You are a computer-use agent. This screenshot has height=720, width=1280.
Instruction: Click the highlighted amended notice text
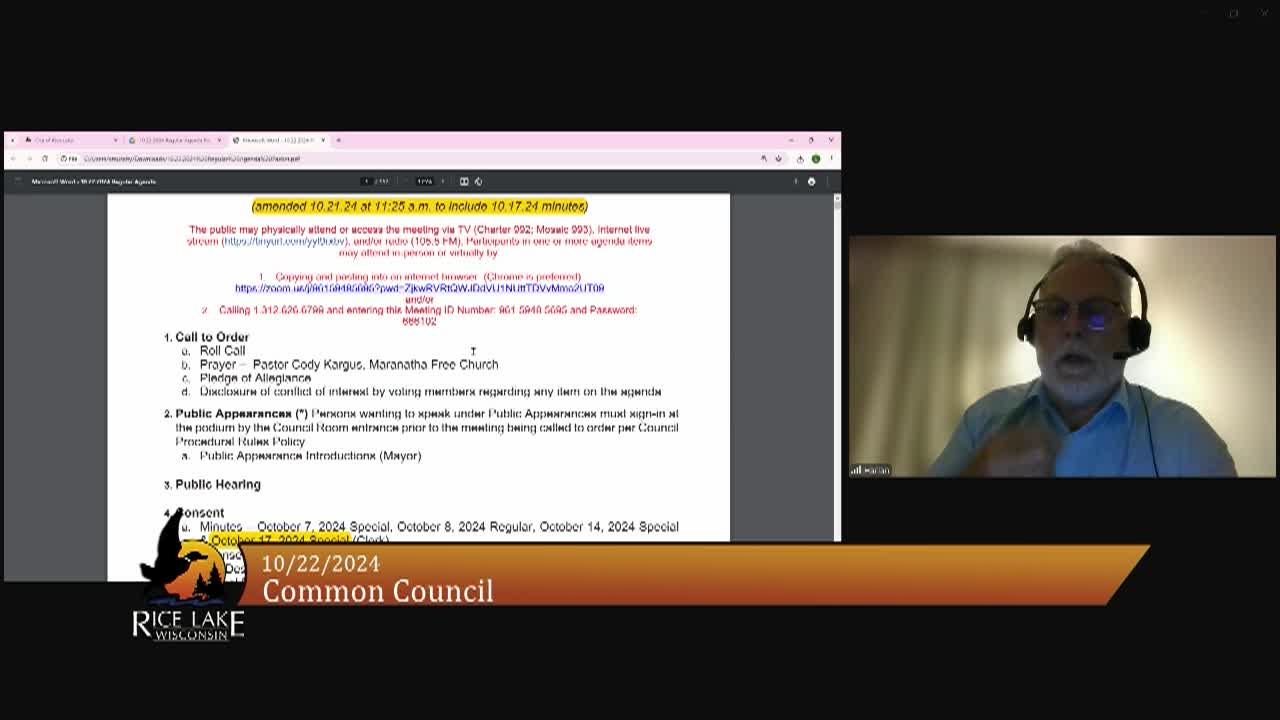[x=419, y=206]
